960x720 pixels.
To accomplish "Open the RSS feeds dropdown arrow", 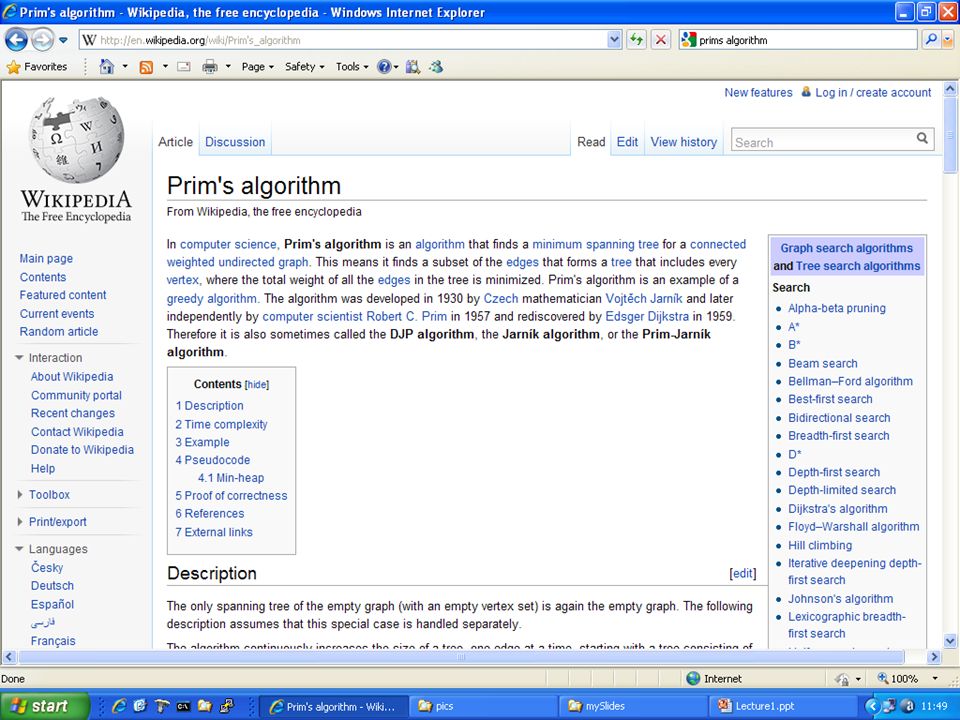I will click(x=165, y=67).
